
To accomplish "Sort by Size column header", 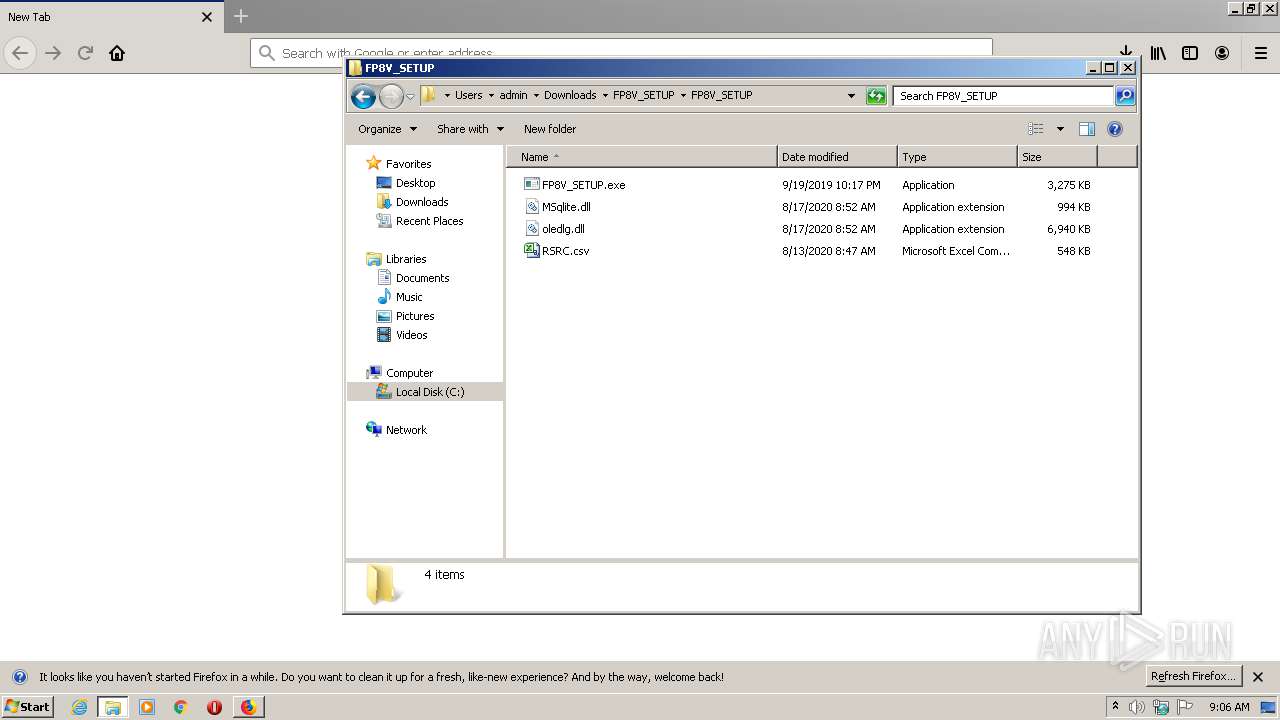I will click(x=1057, y=157).
